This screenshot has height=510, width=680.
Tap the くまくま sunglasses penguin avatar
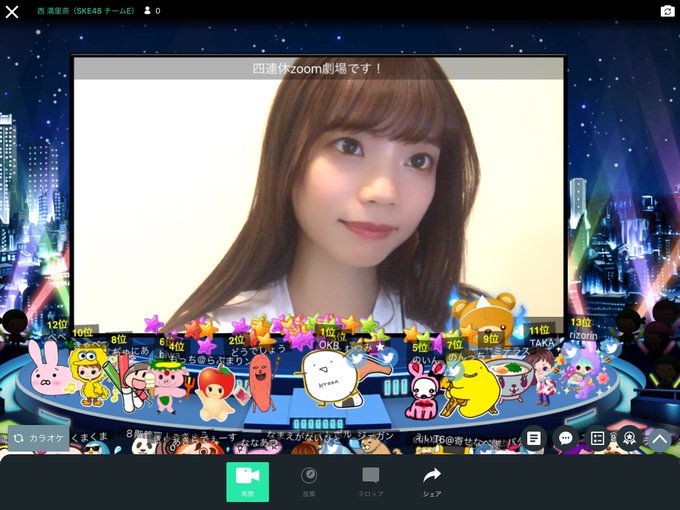pyautogui.click(x=94, y=448)
